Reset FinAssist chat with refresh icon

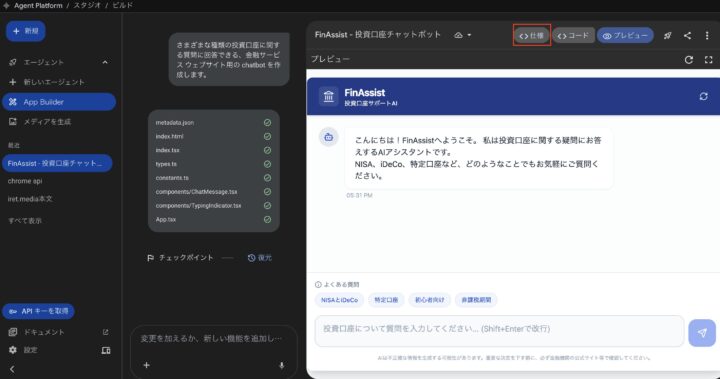[x=703, y=96]
